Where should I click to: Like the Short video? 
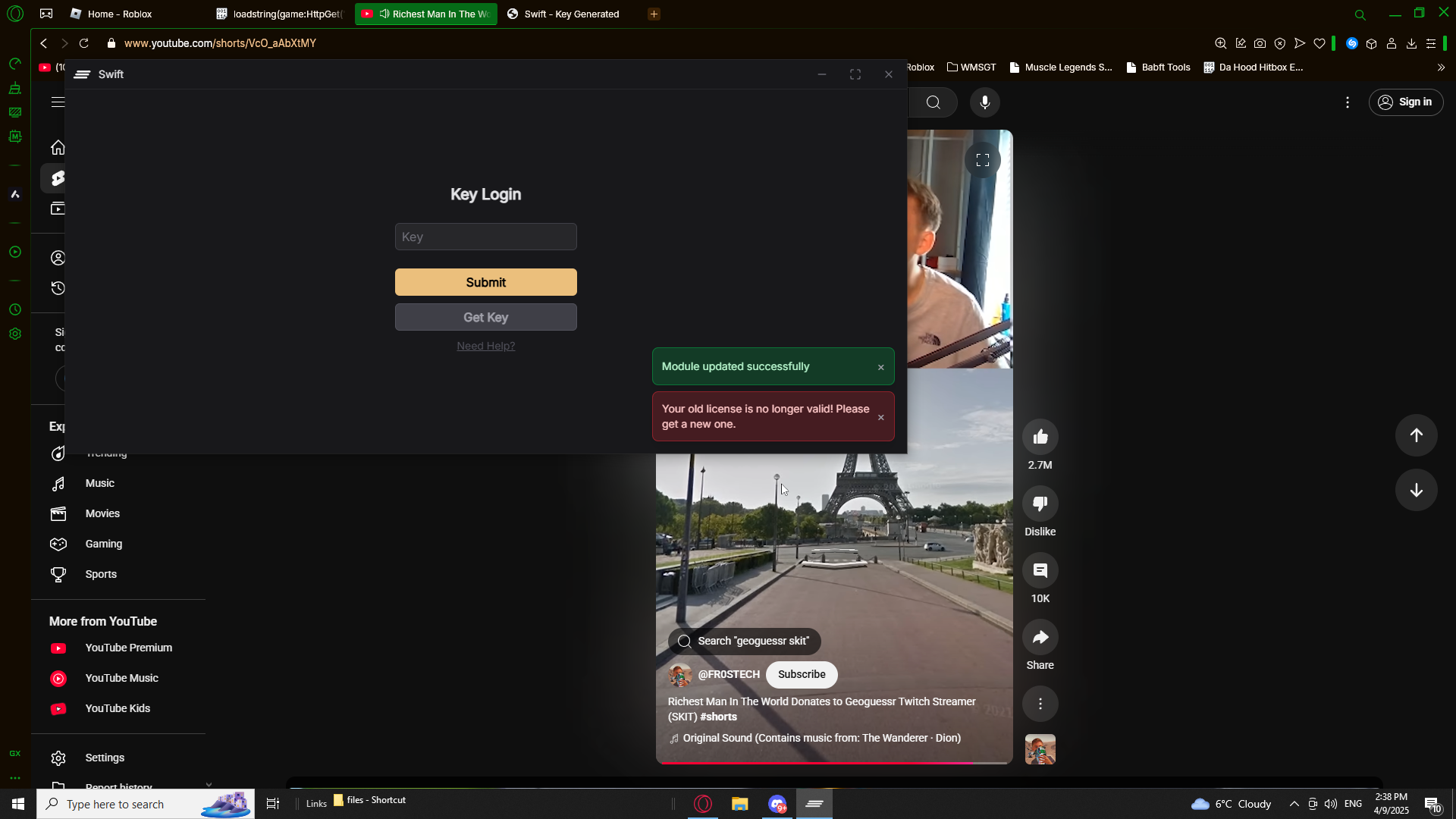pos(1040,437)
